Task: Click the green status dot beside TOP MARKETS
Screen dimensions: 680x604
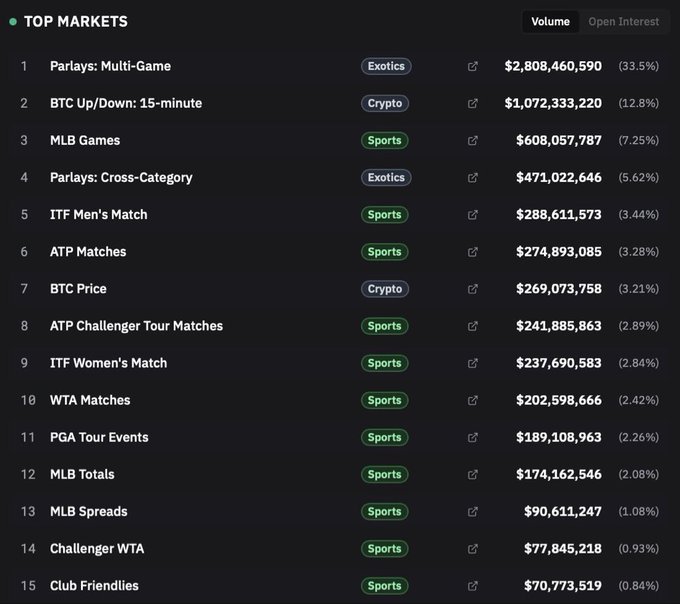Action: 13,22
